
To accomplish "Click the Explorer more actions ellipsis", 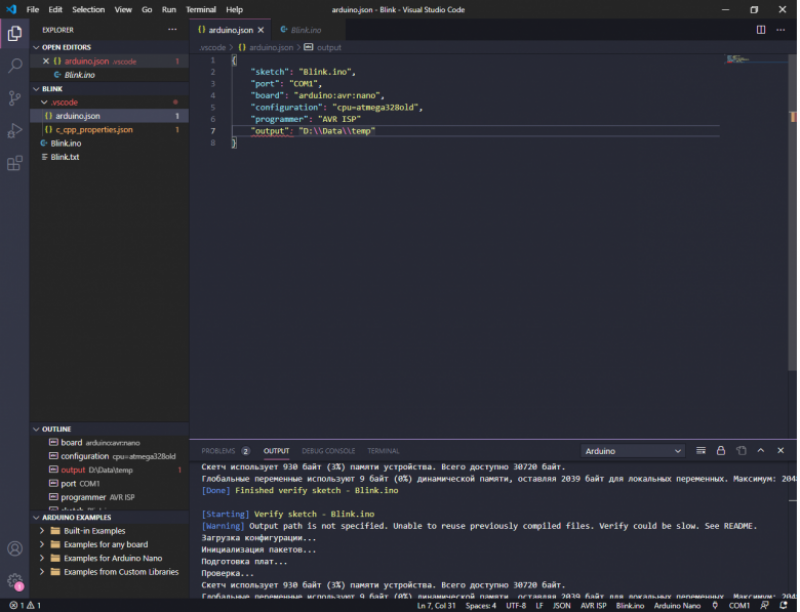I will coord(172,30).
